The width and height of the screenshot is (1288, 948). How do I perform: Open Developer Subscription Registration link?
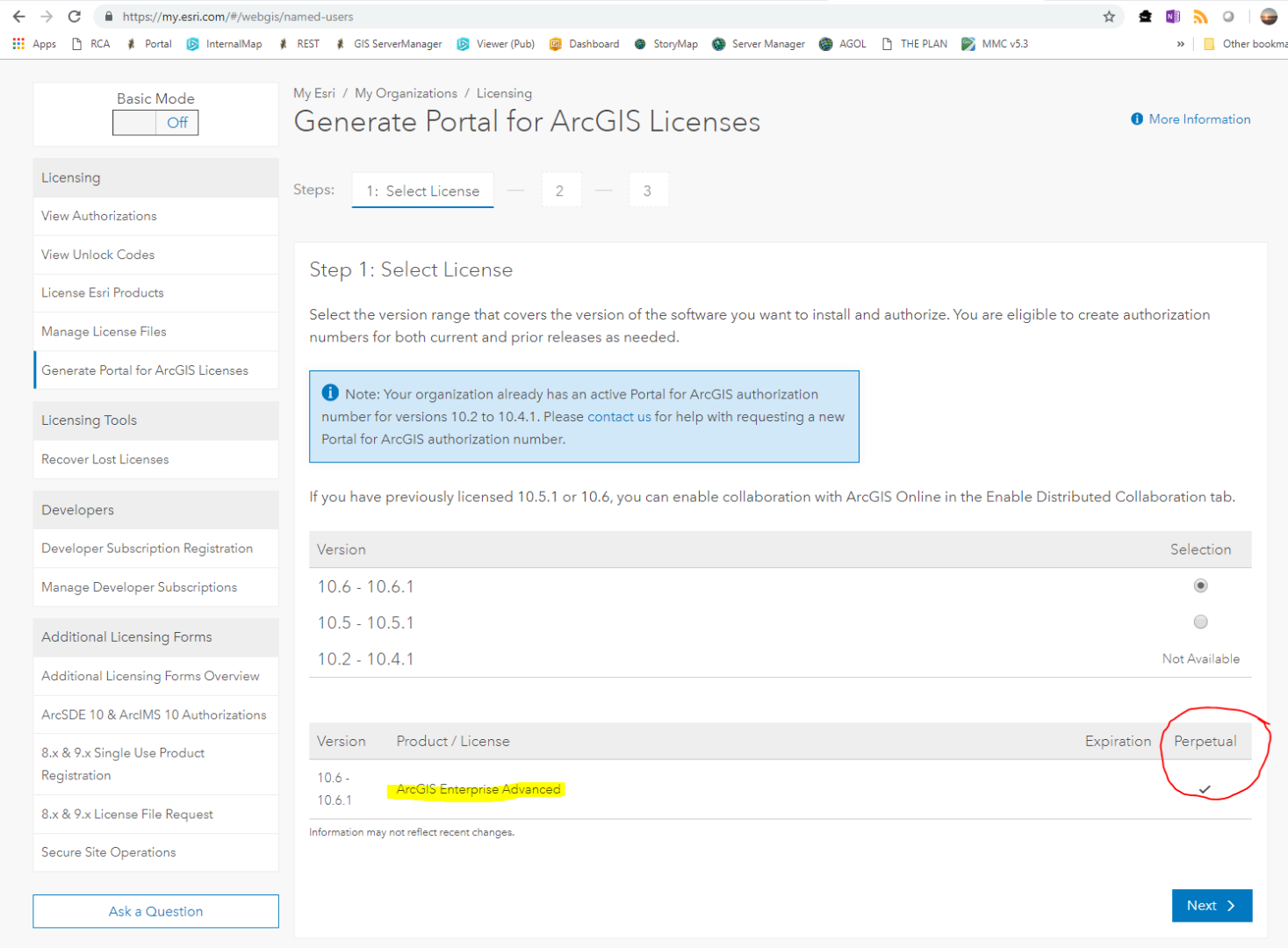point(155,549)
